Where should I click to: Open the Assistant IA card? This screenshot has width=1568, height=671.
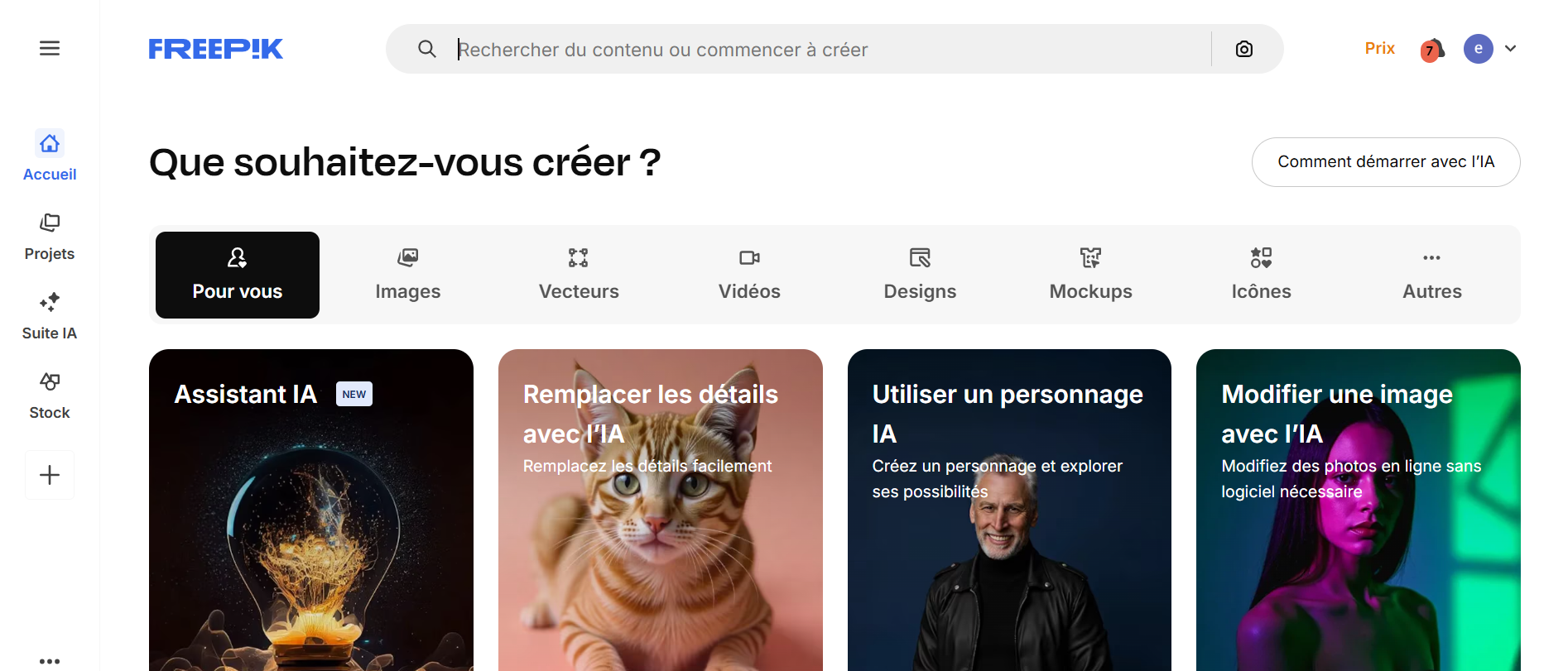click(x=311, y=510)
